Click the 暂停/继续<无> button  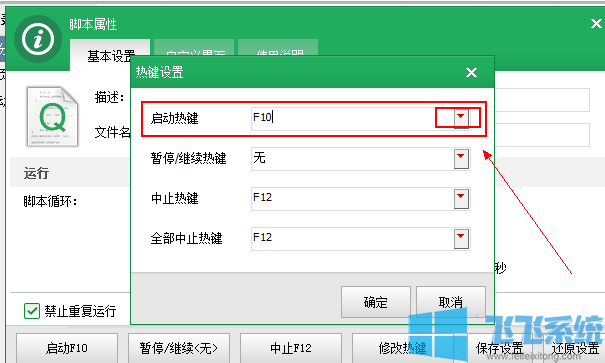coord(179,348)
